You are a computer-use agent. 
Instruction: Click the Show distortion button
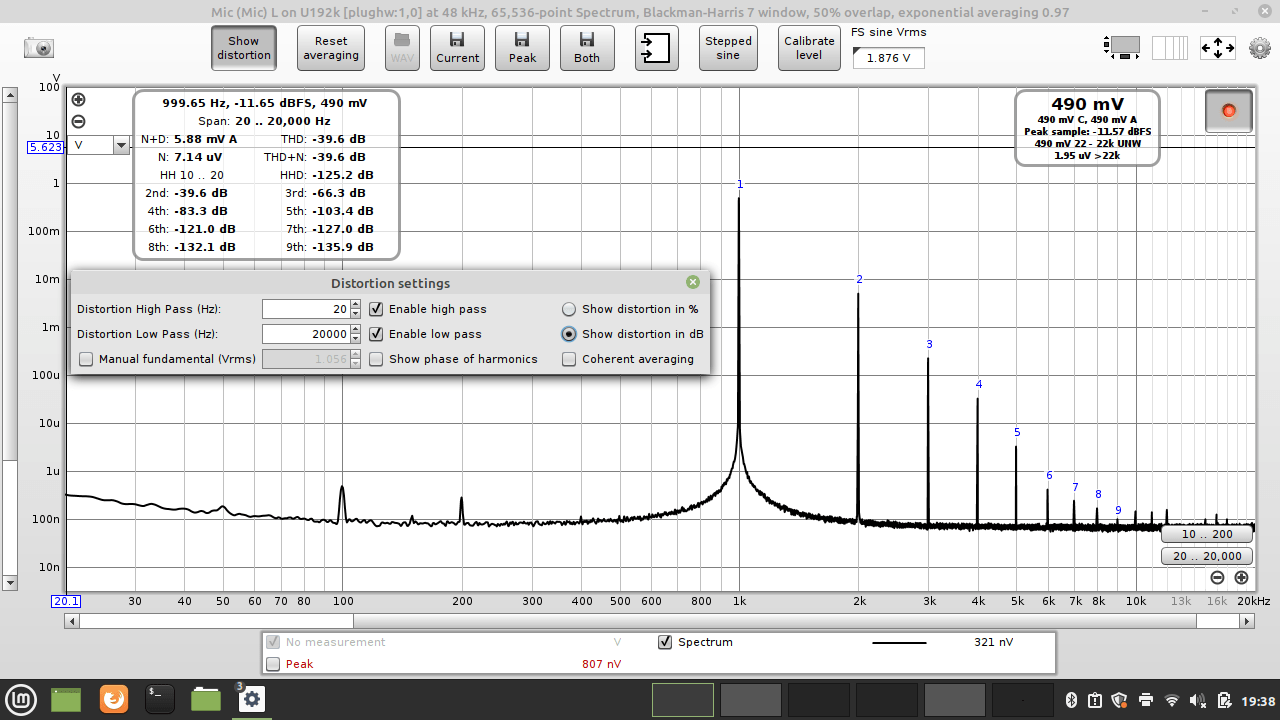[x=243, y=48]
